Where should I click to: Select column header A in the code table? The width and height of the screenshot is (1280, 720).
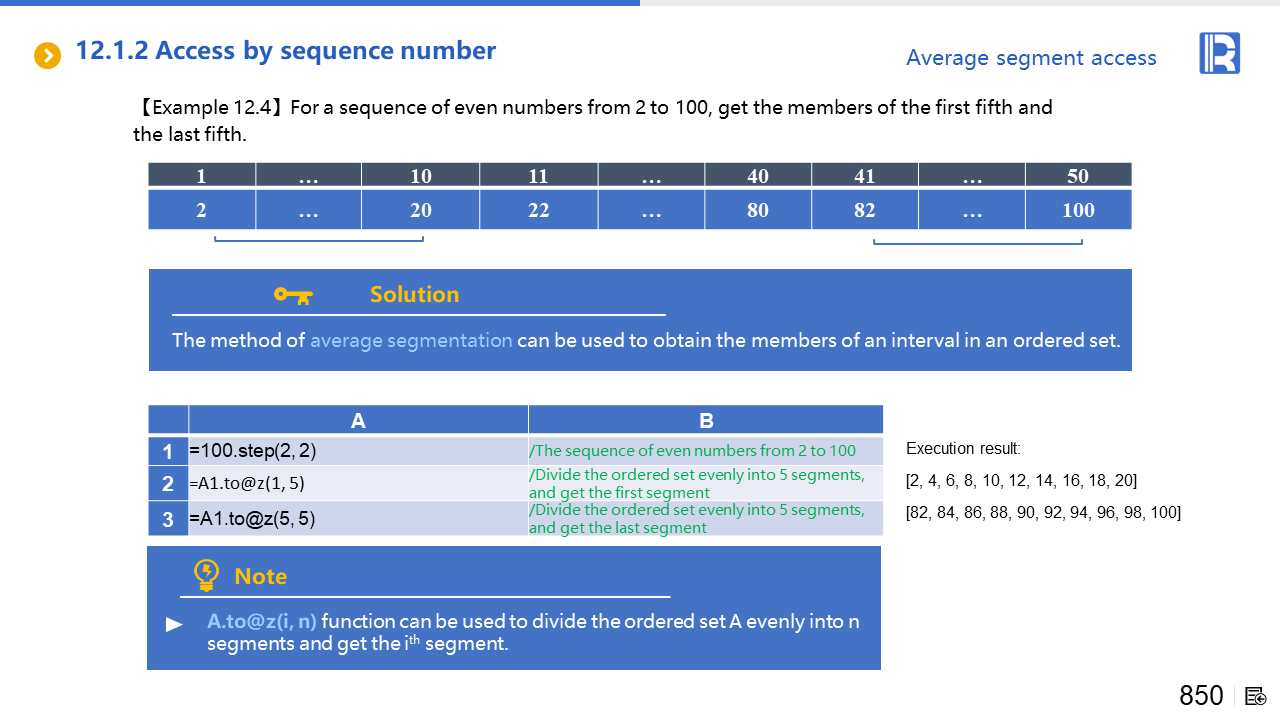pos(358,421)
